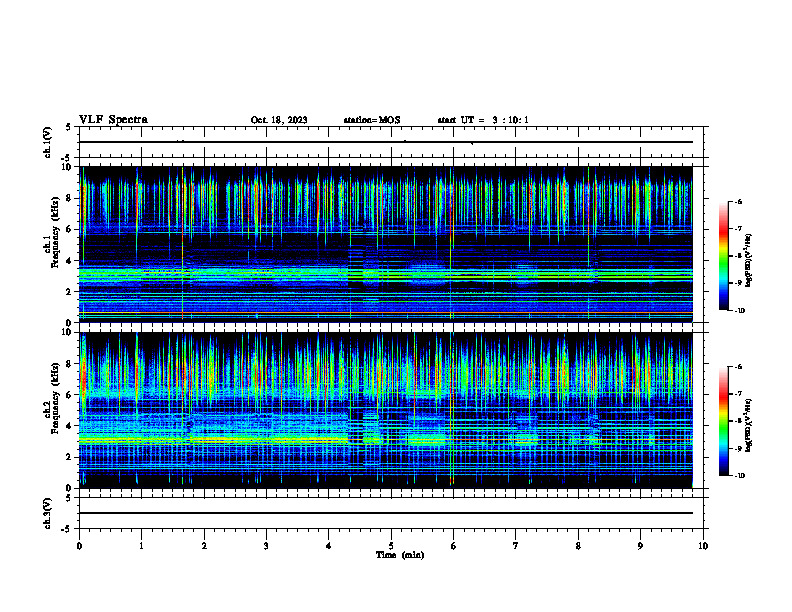Click the ch.2 frequency axis "8" tick label
792x612 pixels.
69,364
